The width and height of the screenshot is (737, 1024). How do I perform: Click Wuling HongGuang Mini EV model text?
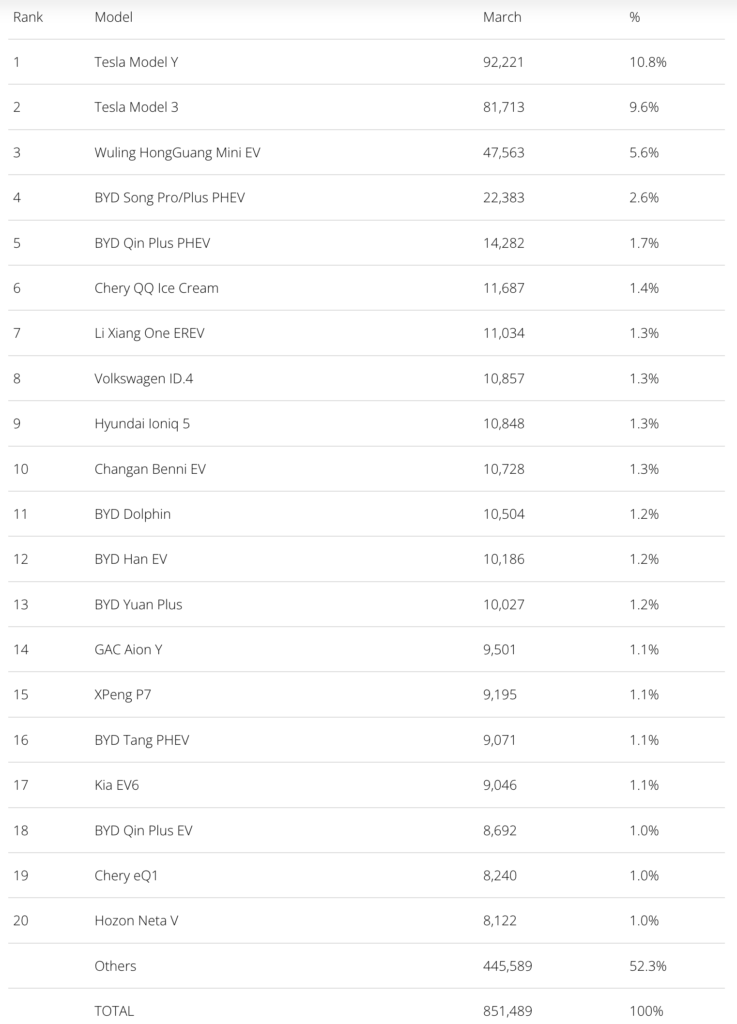pyautogui.click(x=177, y=152)
